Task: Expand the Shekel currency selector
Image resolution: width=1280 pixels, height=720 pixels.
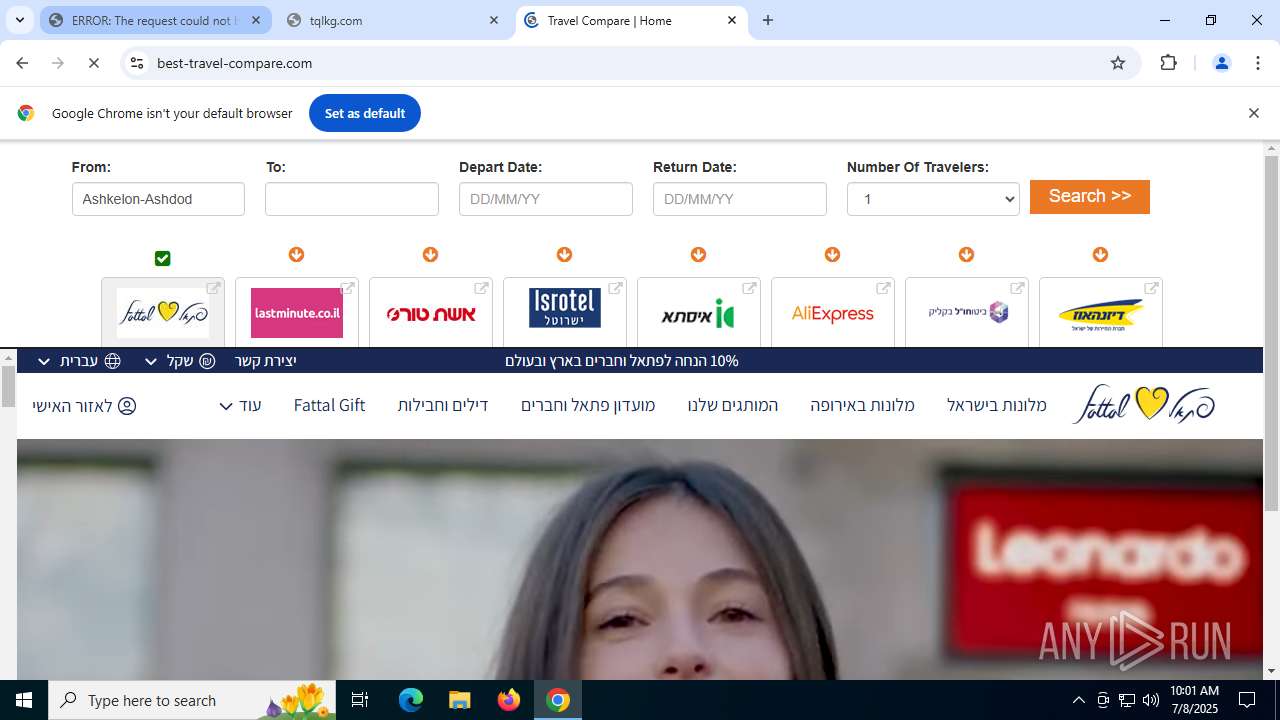Action: point(180,361)
